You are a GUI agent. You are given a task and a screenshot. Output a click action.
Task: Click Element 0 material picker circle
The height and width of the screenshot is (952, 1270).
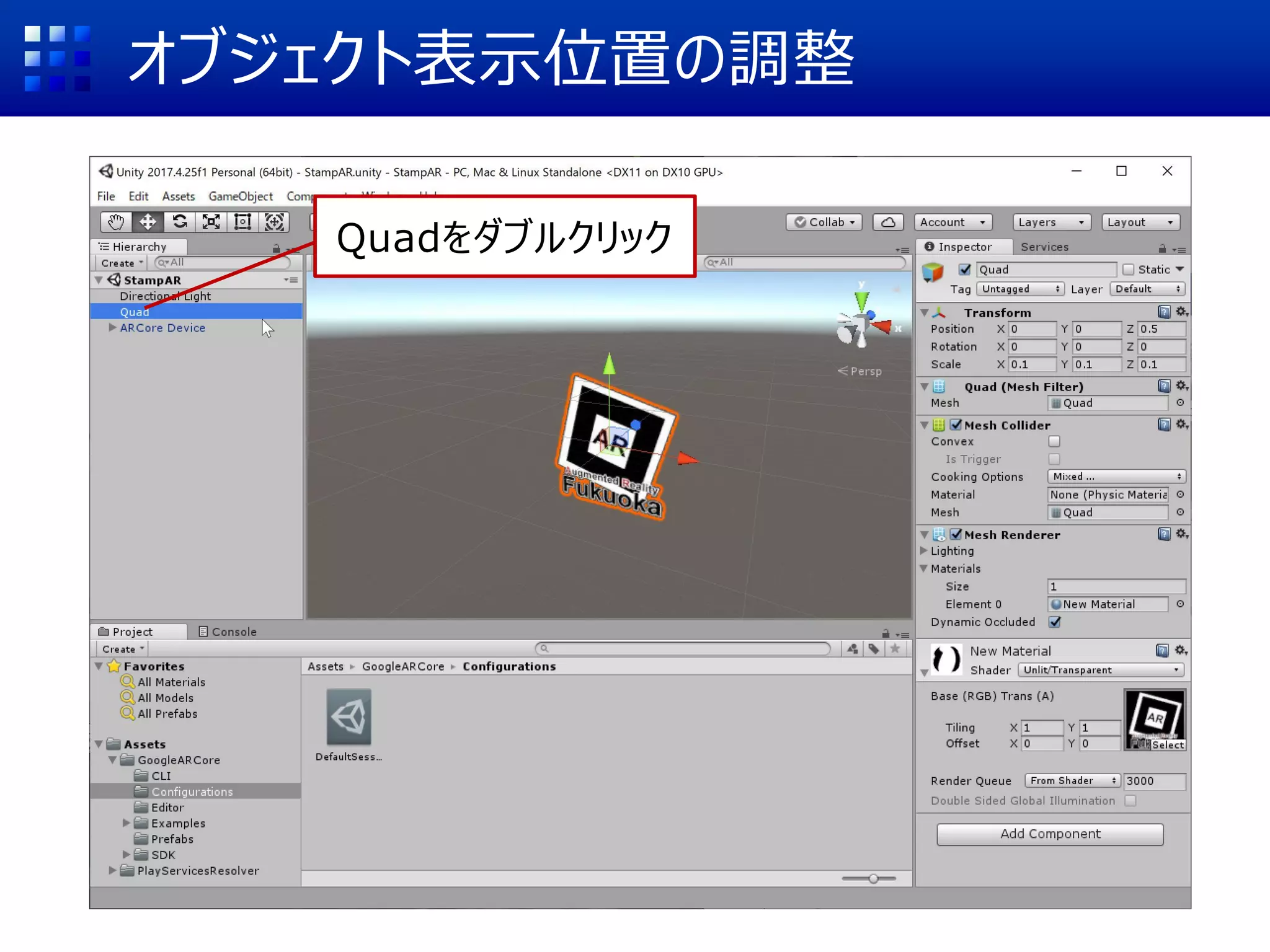[1180, 604]
